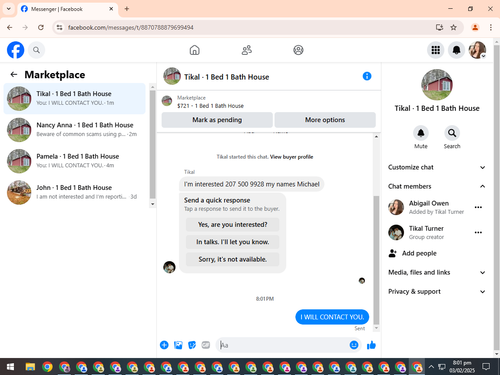Show hidden system tray icons chevron
This screenshot has width=500, height=375.
(431, 367)
